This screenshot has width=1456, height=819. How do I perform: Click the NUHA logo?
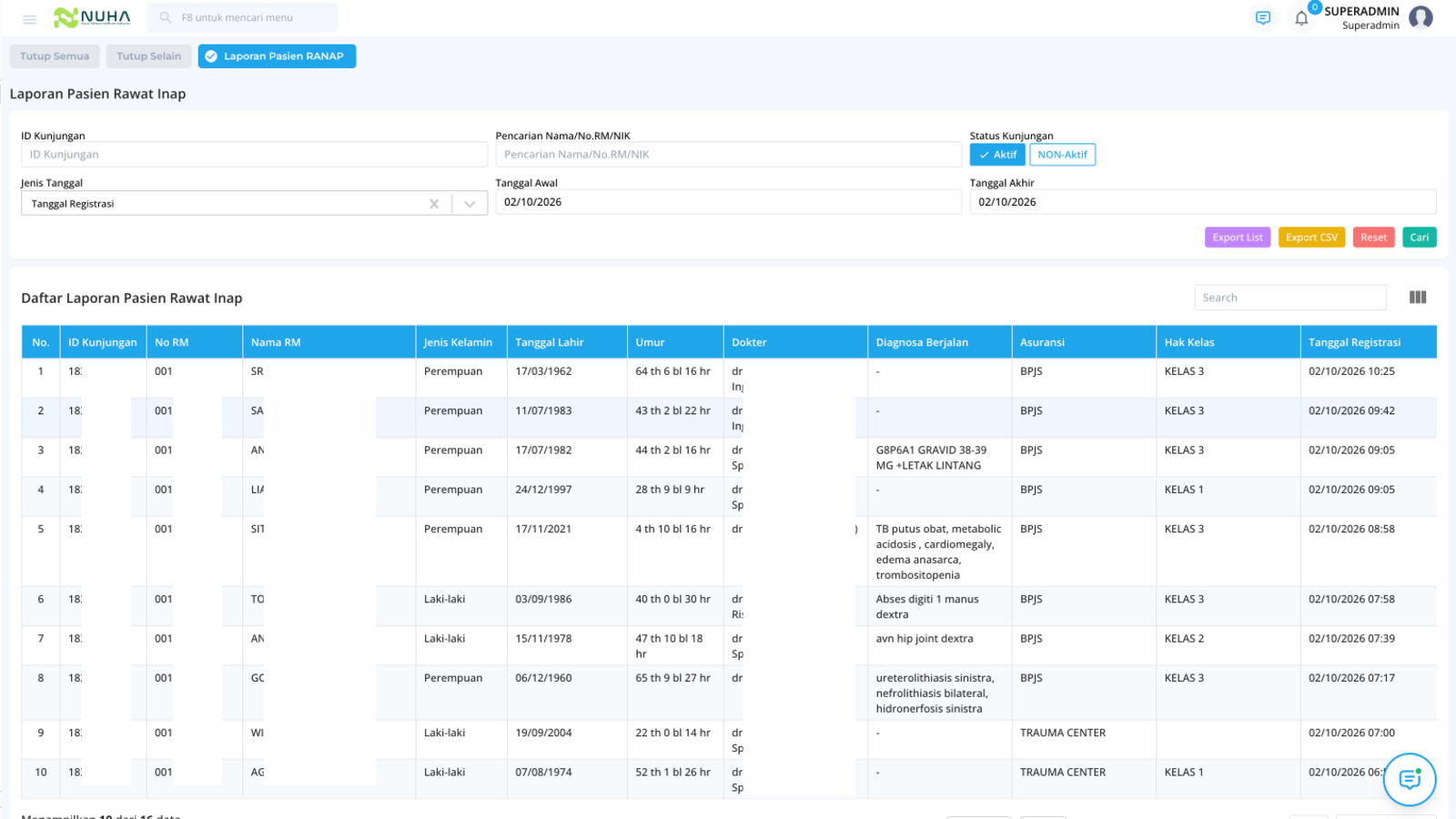92,17
